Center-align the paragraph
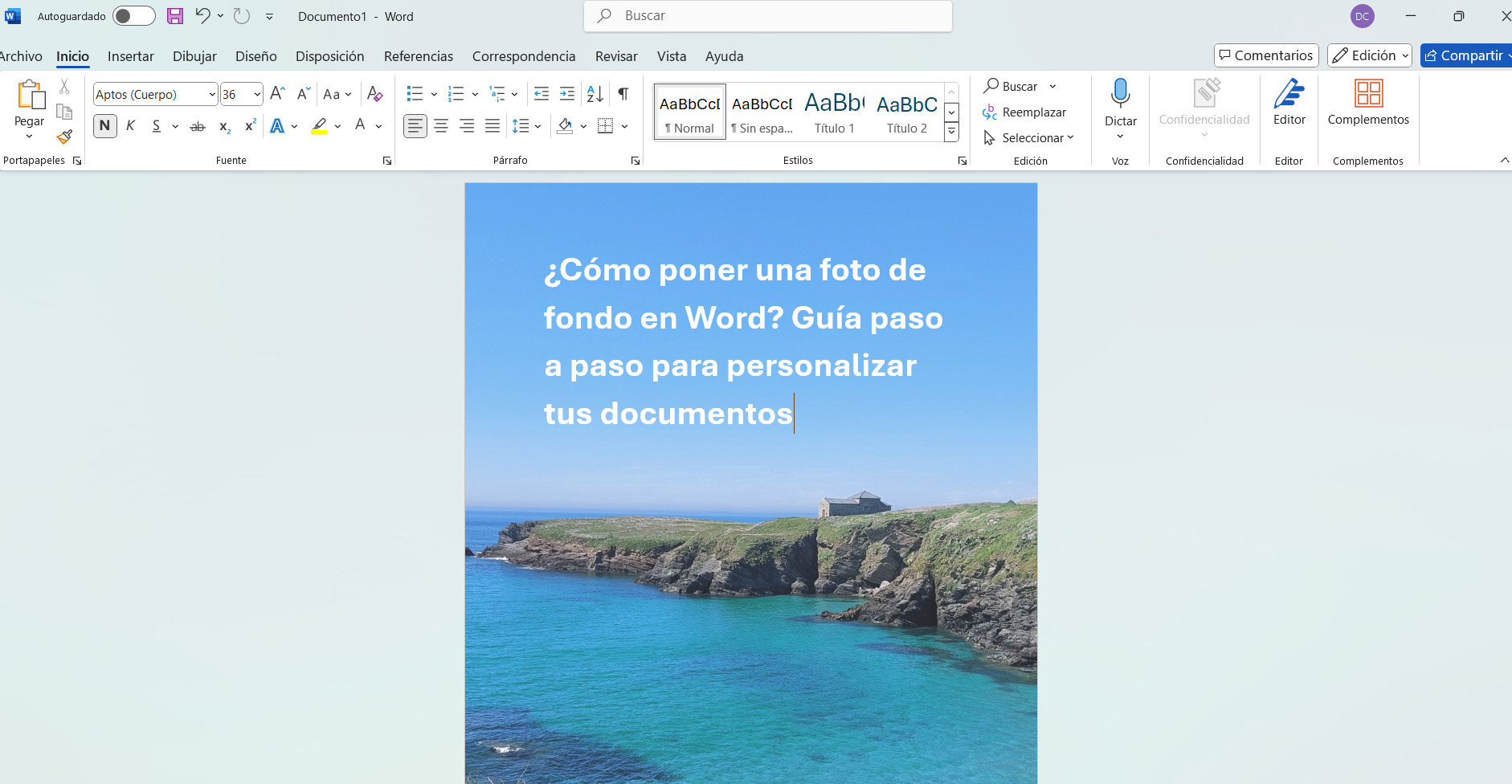1512x784 pixels. click(440, 125)
